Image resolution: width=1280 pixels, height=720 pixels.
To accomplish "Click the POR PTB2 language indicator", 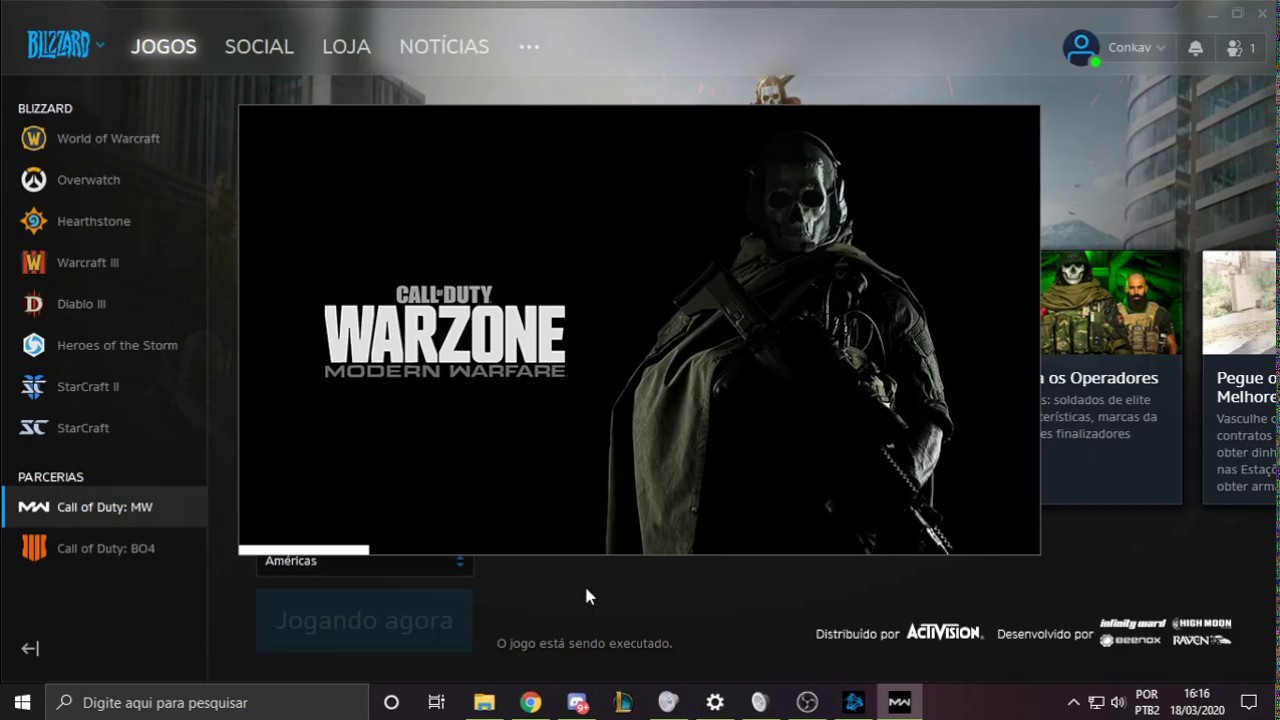I will (x=1147, y=702).
